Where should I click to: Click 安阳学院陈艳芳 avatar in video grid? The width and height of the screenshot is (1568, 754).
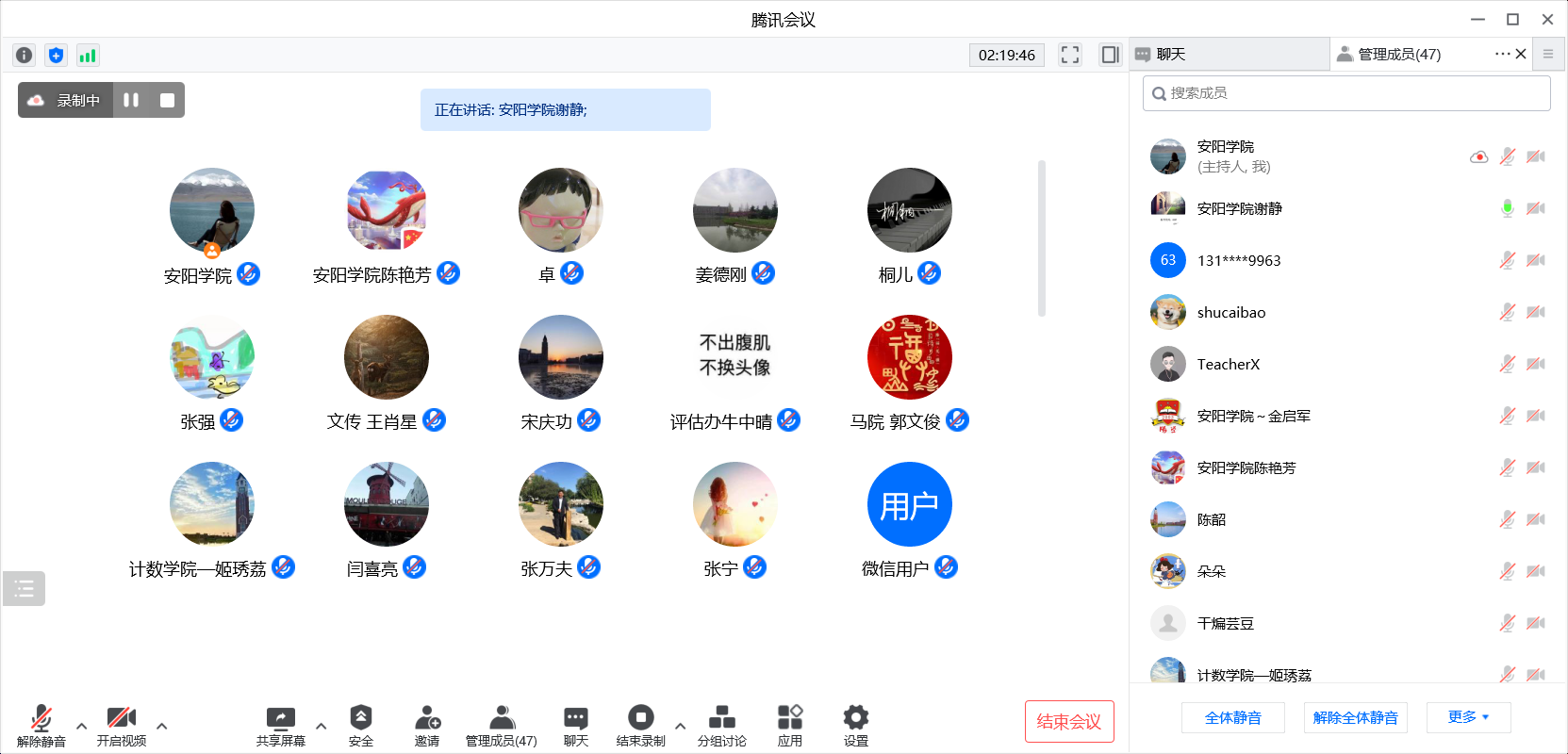pyautogui.click(x=387, y=211)
